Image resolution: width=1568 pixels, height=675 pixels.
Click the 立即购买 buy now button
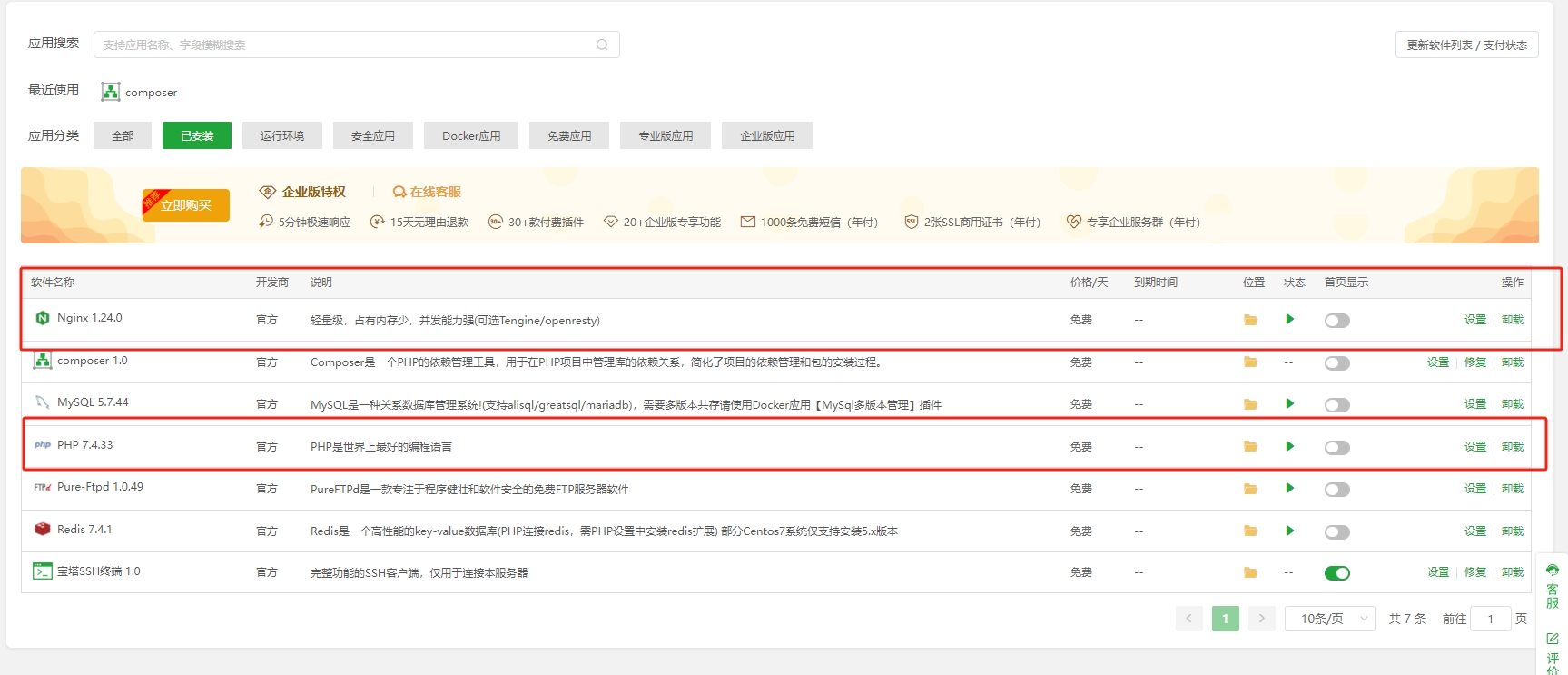185,204
